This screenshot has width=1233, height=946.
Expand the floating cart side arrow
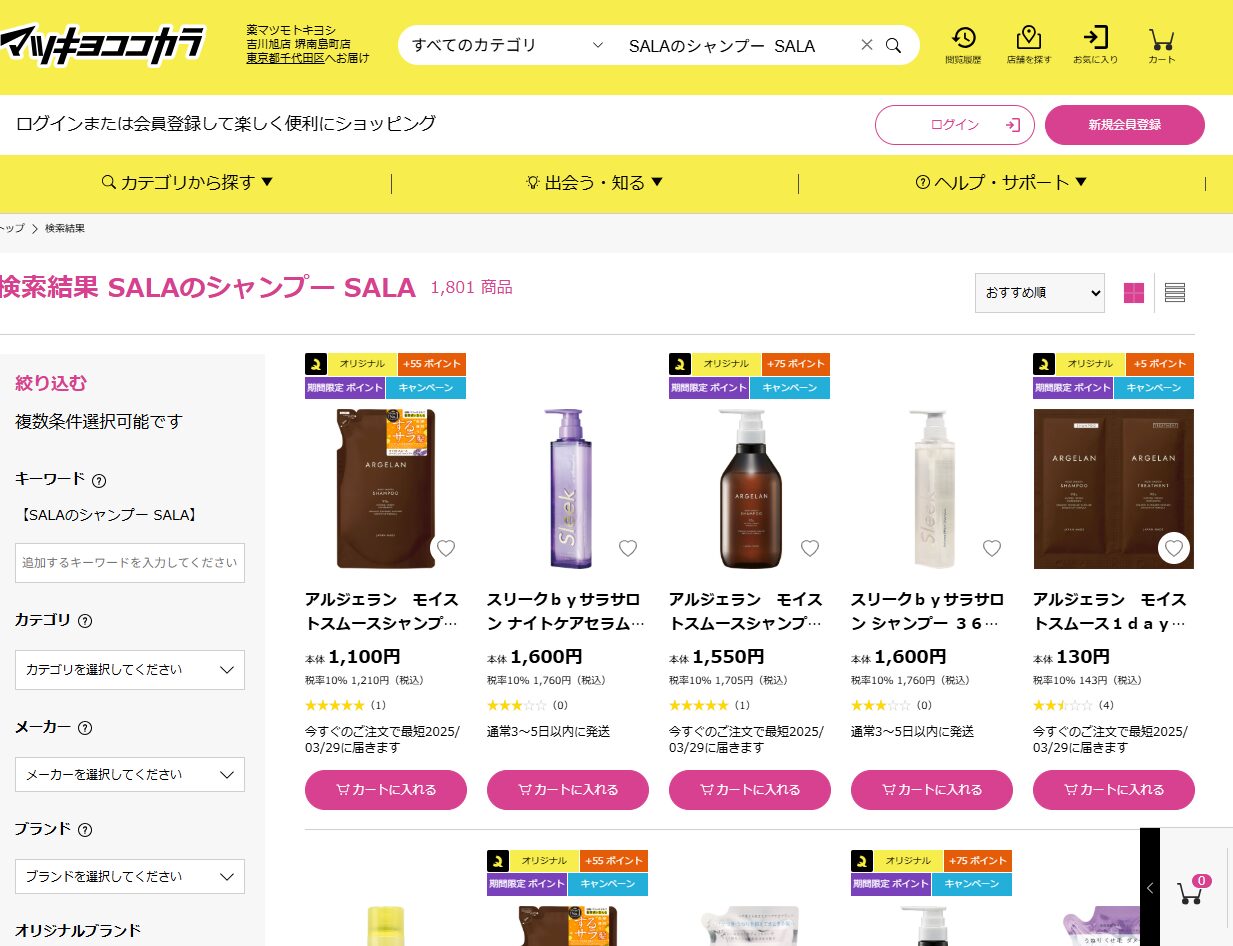[x=1150, y=888]
